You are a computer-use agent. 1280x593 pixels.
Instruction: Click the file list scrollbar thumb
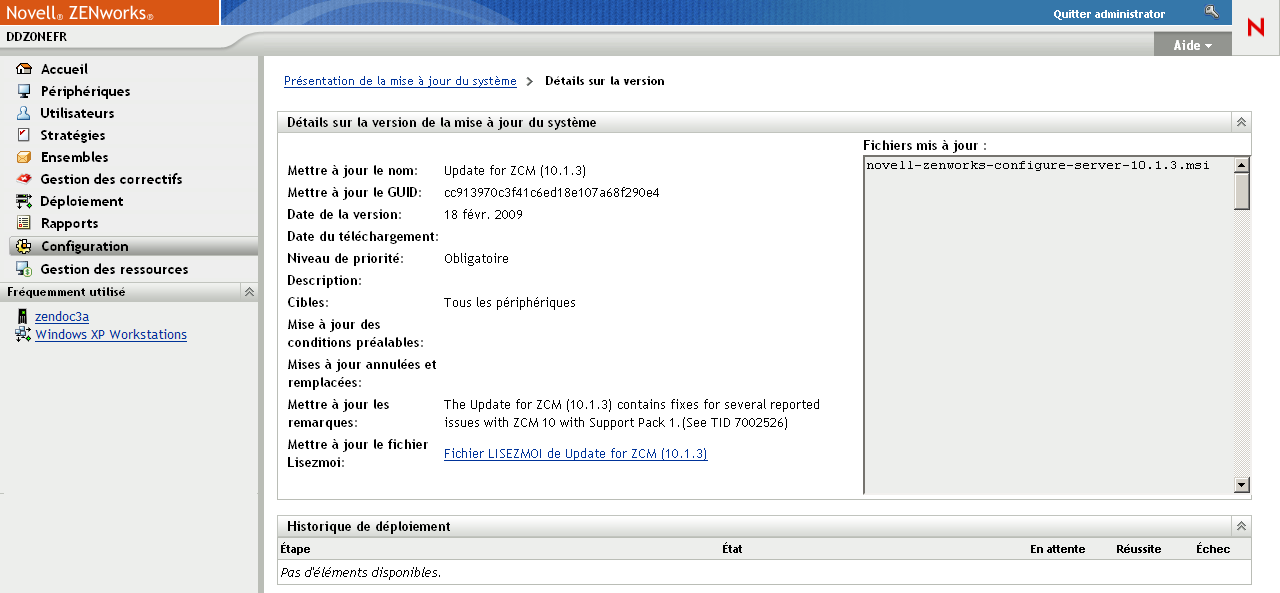tap(1242, 191)
